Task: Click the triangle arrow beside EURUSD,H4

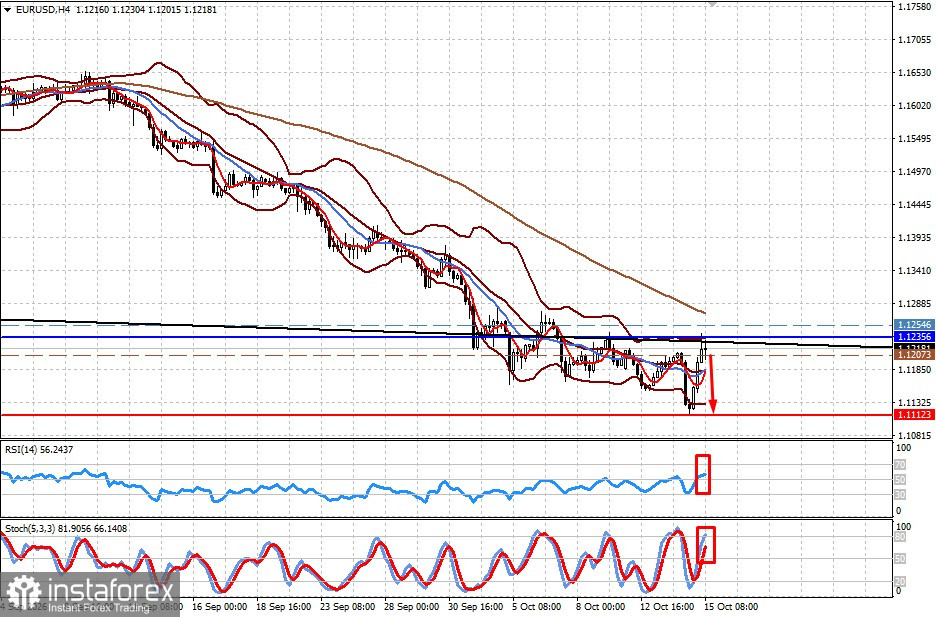Action: (x=7, y=10)
